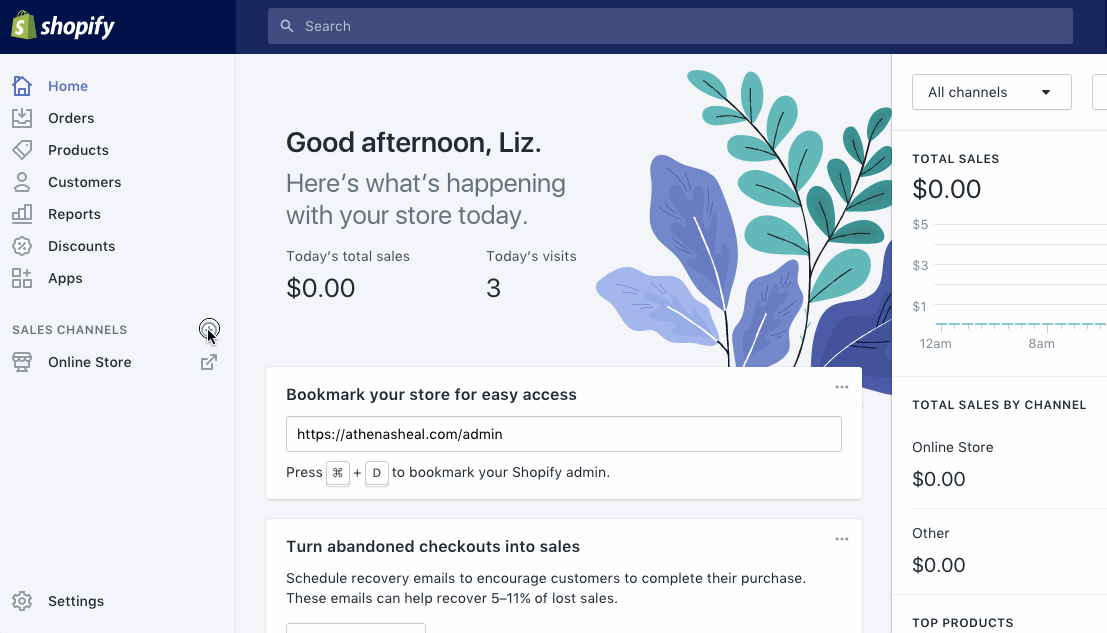The image size is (1107, 633).
Task: Open the Settings gear icon
Action: click(22, 601)
